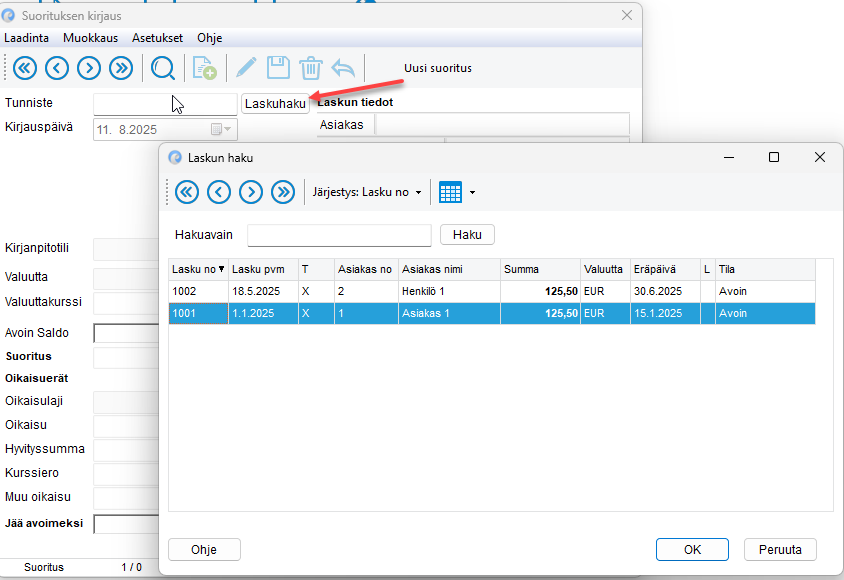Click the 30.6.2025 due date cell
This screenshot has width=844, height=580.
(665, 291)
